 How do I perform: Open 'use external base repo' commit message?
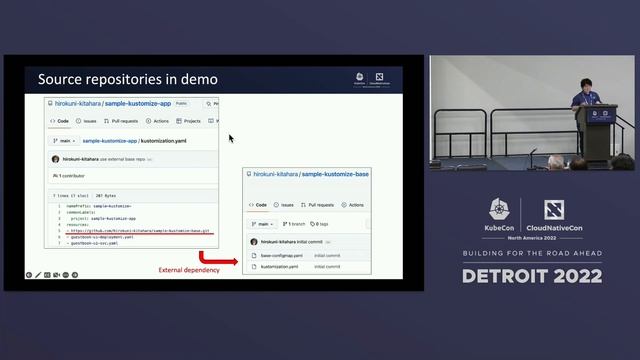(122, 159)
